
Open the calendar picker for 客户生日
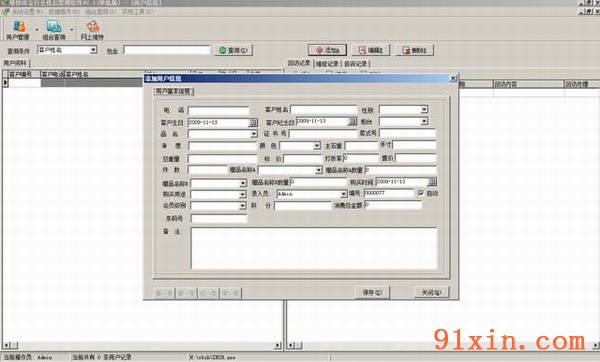pyautogui.click(x=253, y=123)
